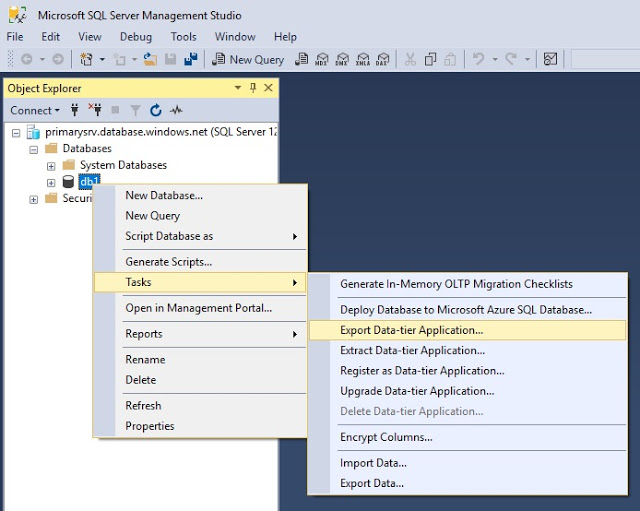
Task: Open the Script Database as submenu
Action: pos(200,236)
